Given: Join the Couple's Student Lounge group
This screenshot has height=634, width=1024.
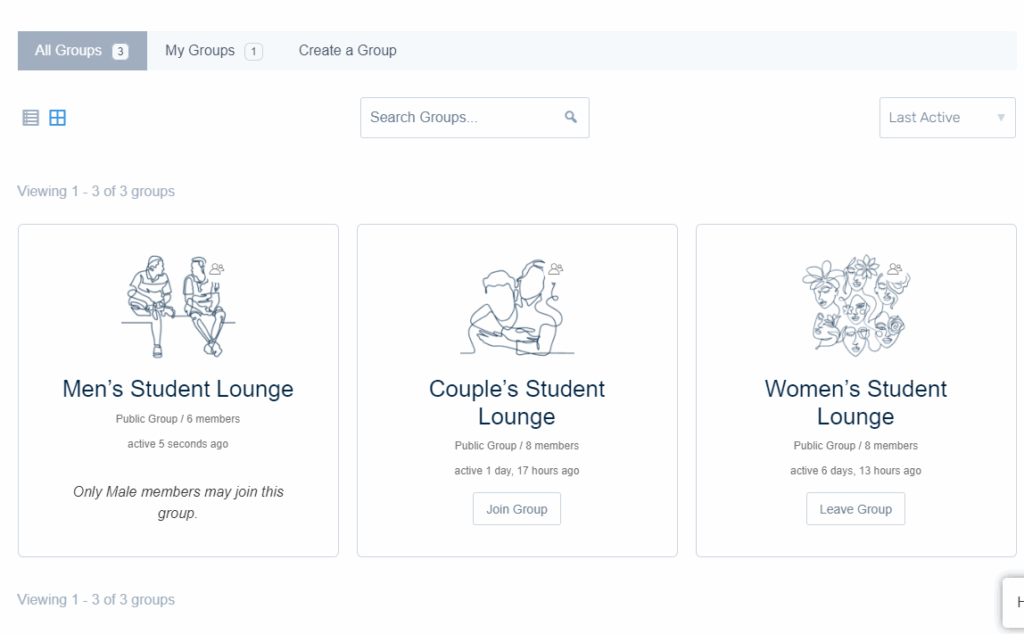Looking at the screenshot, I should click(517, 509).
